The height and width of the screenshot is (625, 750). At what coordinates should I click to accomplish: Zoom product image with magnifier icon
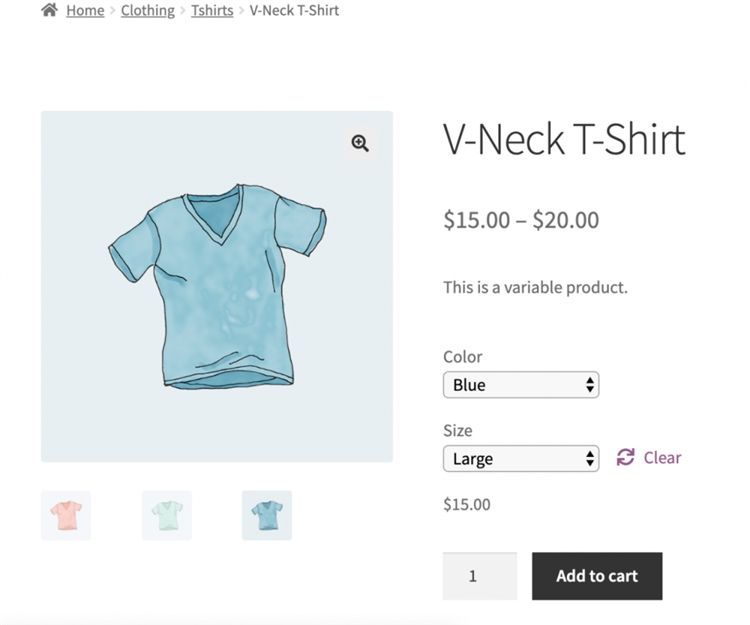360,143
